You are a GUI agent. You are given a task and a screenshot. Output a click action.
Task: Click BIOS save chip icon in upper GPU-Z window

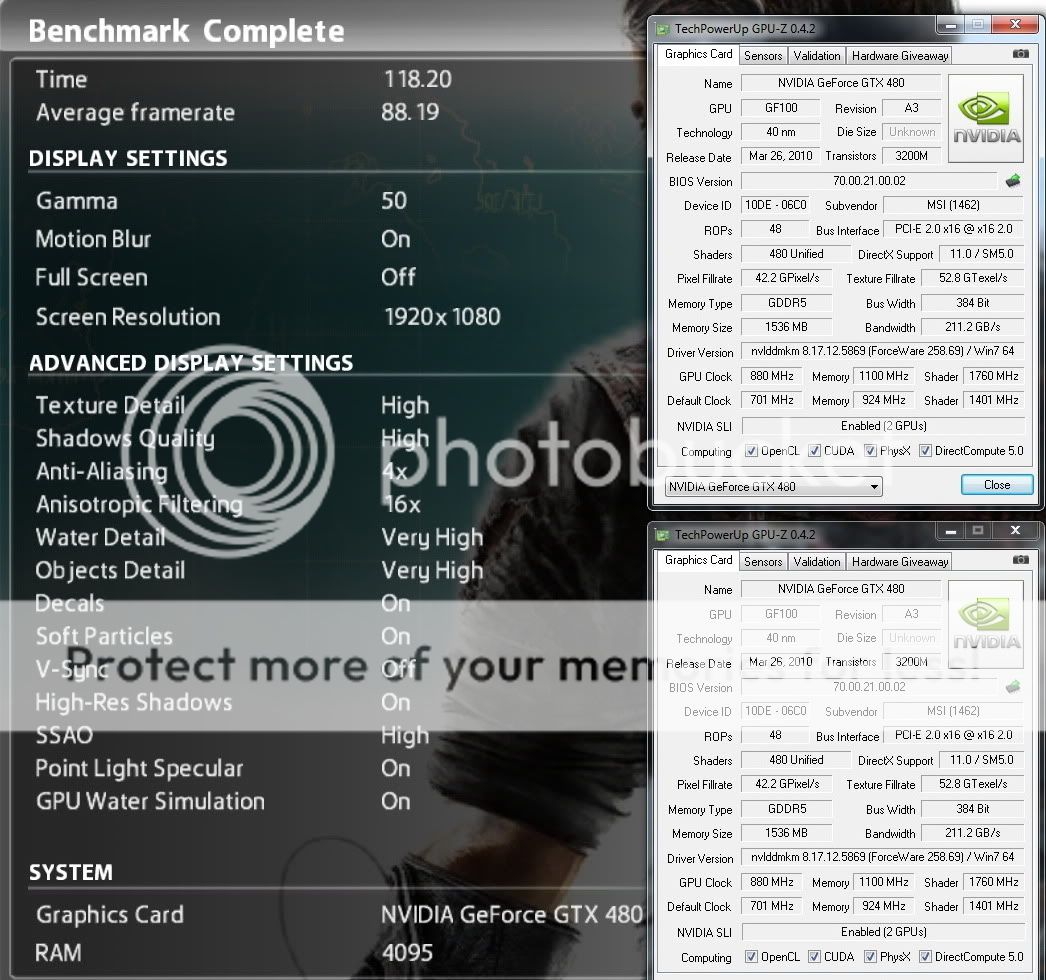click(x=1013, y=181)
